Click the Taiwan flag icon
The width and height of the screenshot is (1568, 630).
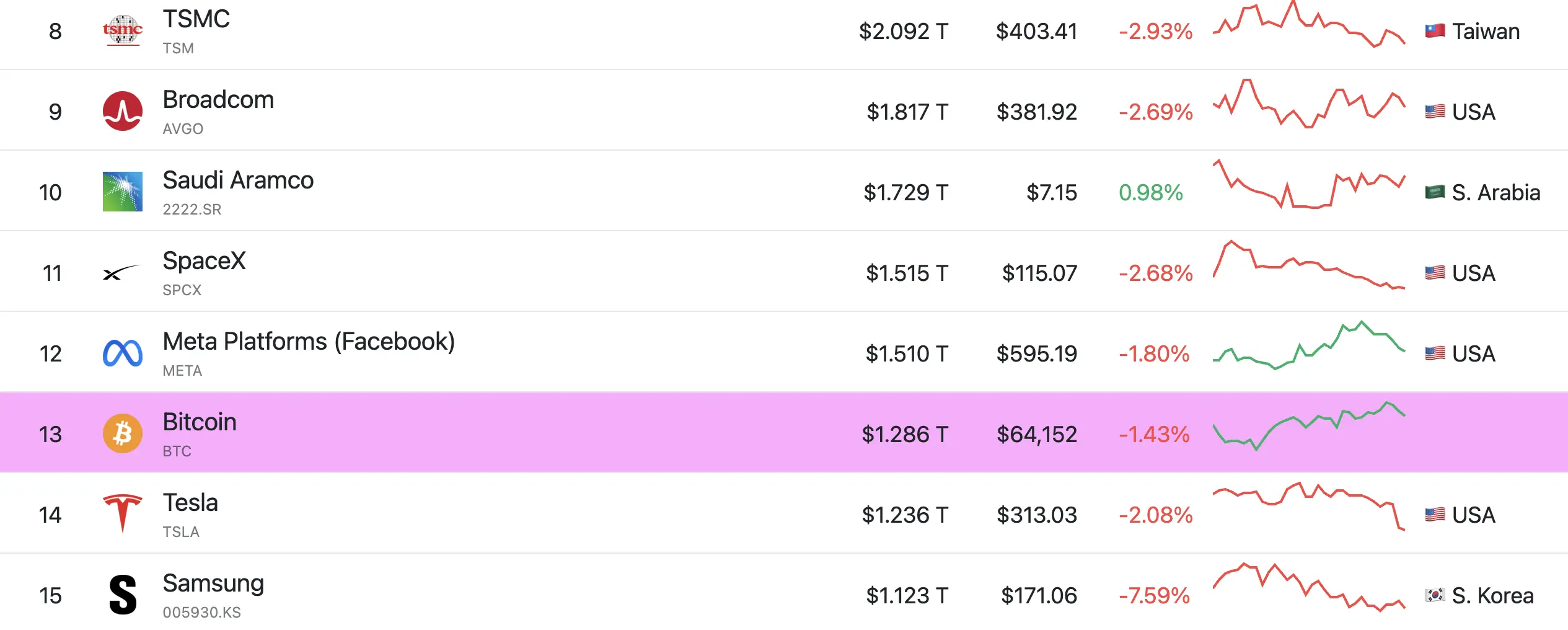(1435, 31)
